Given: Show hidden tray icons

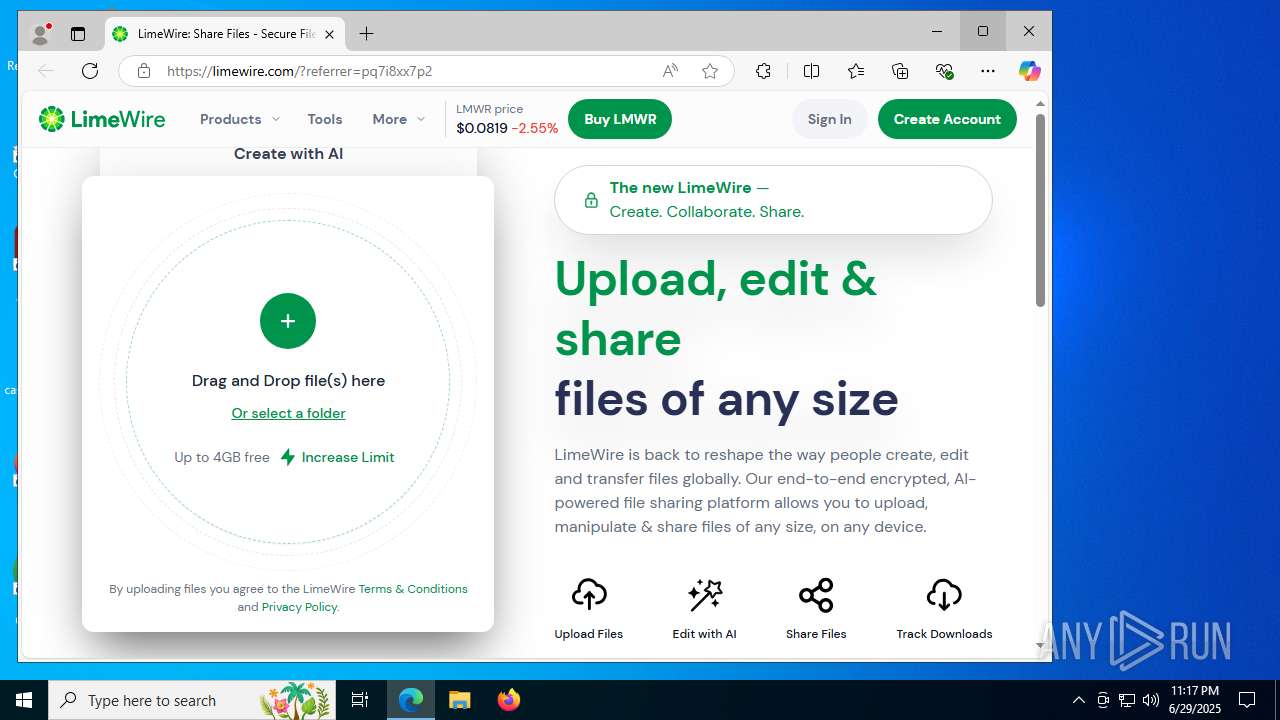Looking at the screenshot, I should [x=1078, y=700].
